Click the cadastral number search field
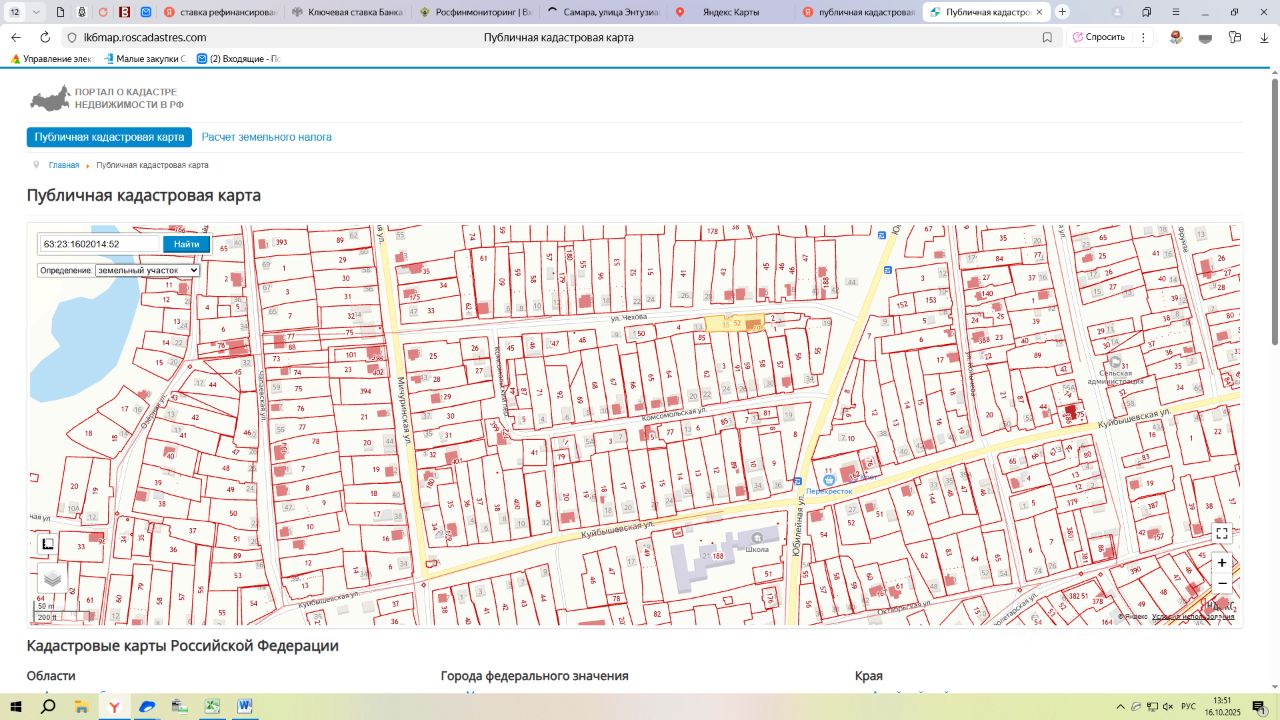The width and height of the screenshot is (1280, 720). coord(100,244)
